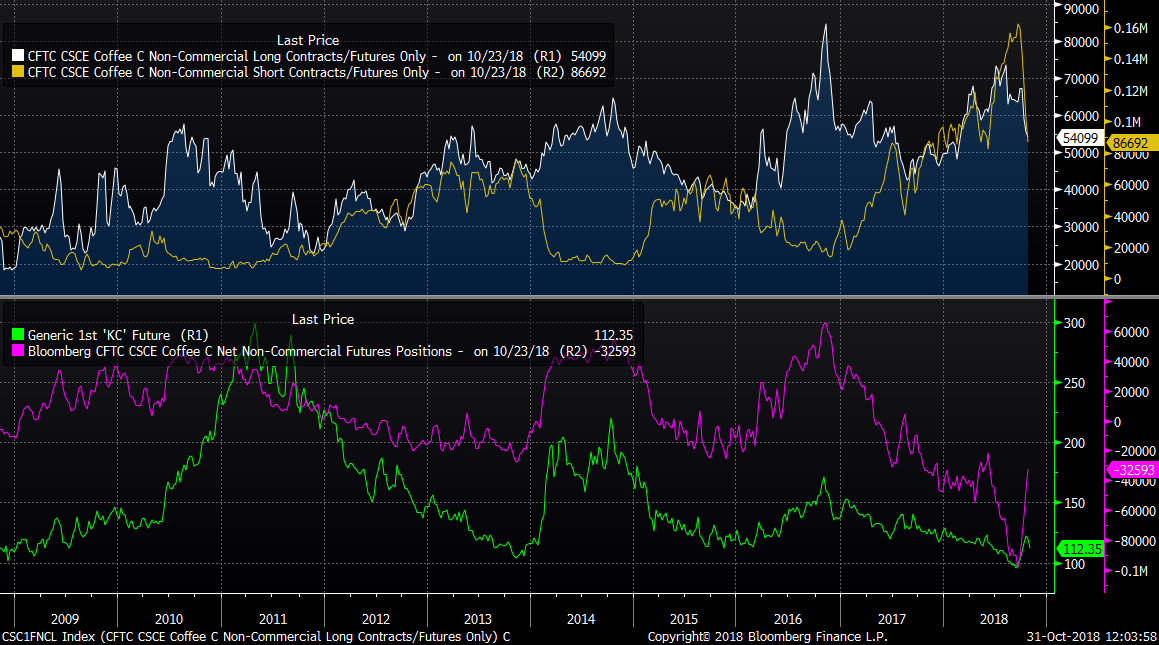Click the yellow Non-Commercial Short legend swatch
Image resolution: width=1159 pixels, height=645 pixels.
[18, 72]
